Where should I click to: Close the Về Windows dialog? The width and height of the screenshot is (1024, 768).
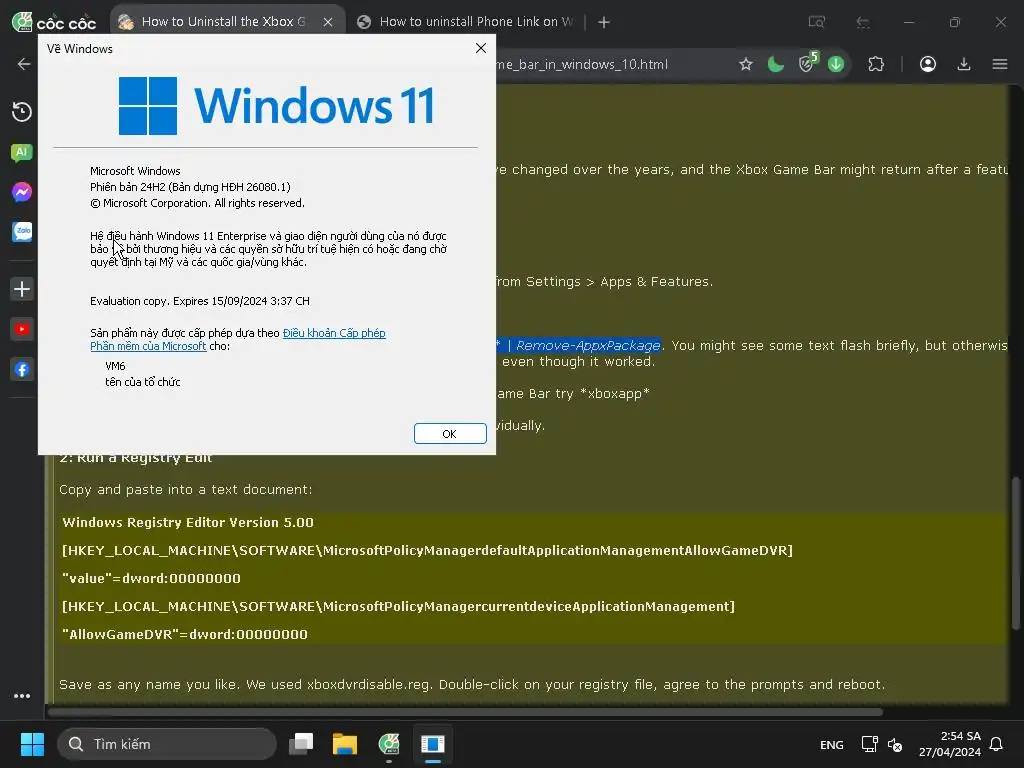point(481,48)
